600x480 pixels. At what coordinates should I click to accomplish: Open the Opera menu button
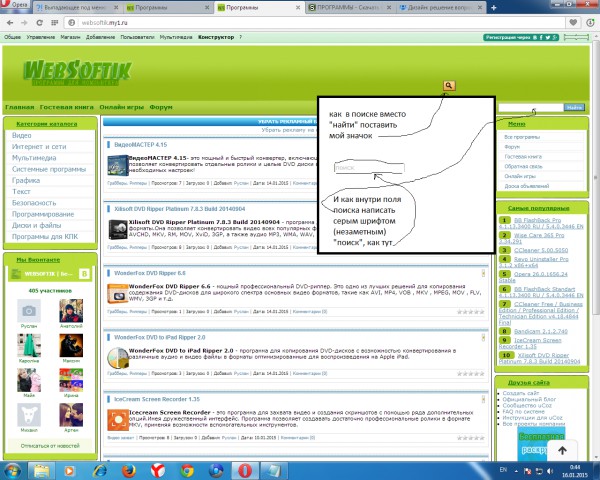(x=15, y=5)
